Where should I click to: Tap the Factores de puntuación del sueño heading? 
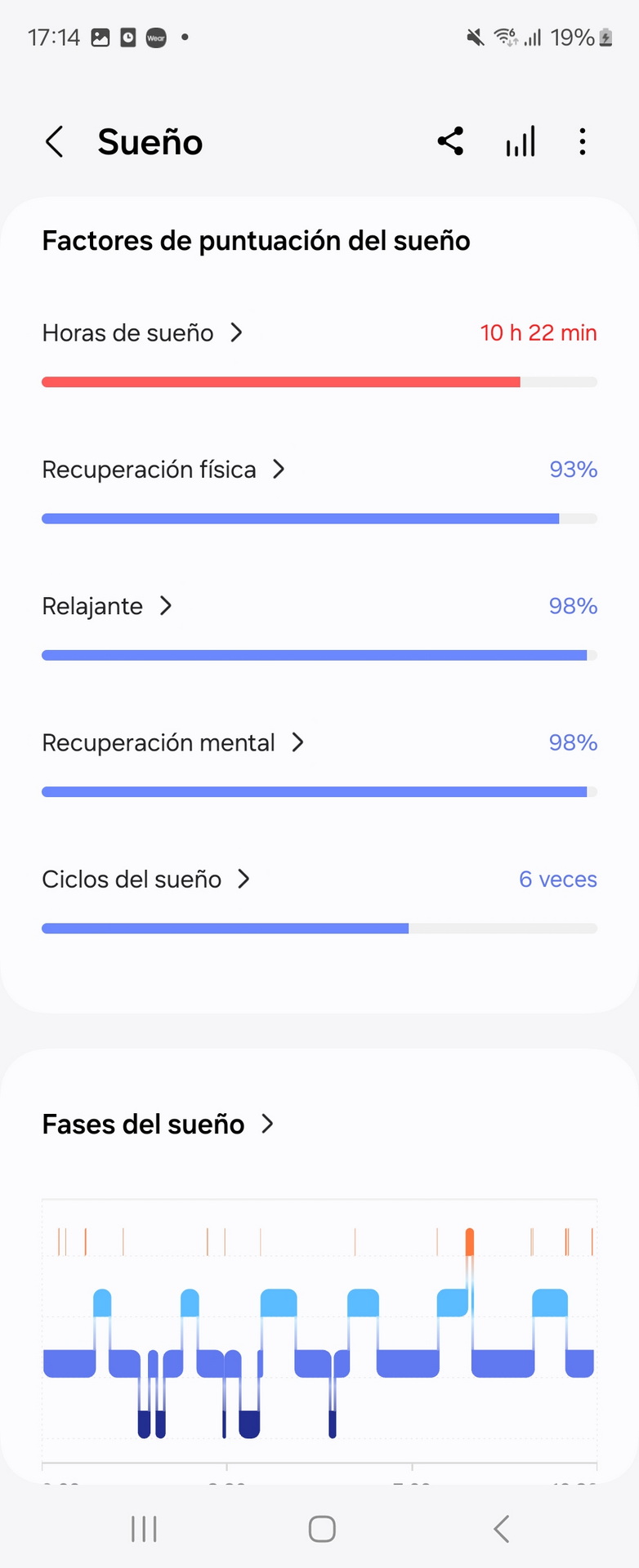coord(256,241)
